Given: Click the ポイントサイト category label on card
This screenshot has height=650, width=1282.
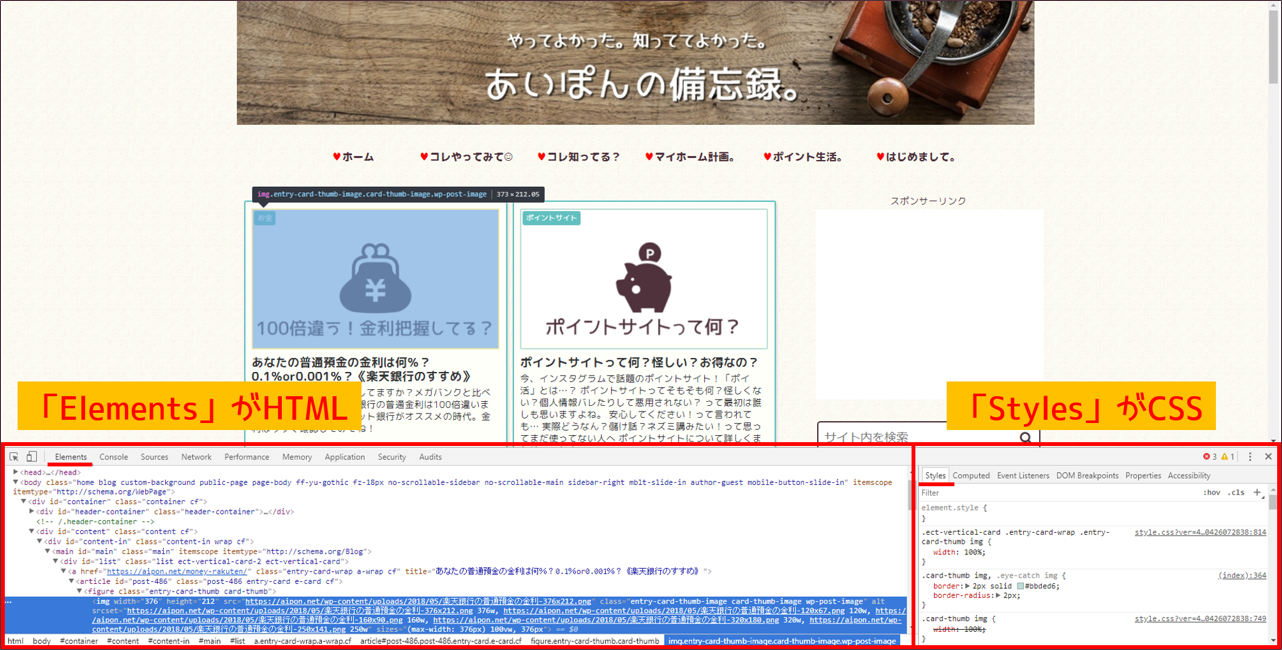Looking at the screenshot, I should 551,218.
